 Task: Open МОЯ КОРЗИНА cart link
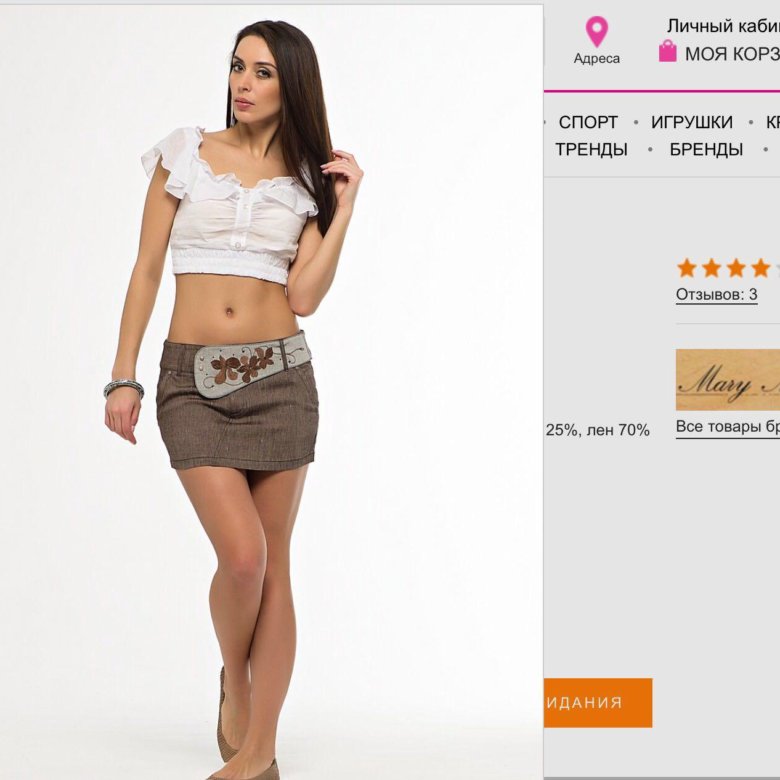(732, 54)
